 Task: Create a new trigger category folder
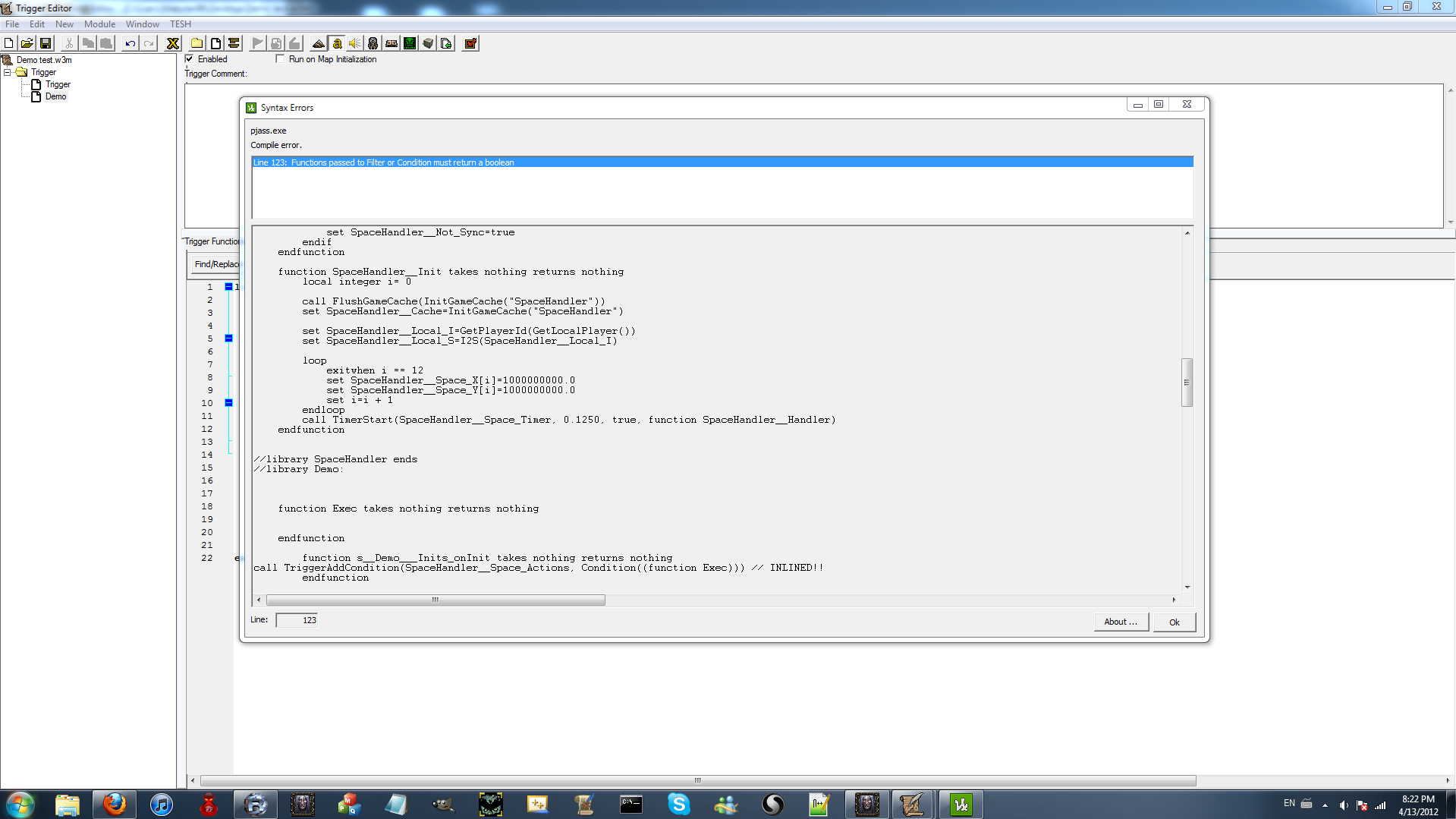point(197,43)
